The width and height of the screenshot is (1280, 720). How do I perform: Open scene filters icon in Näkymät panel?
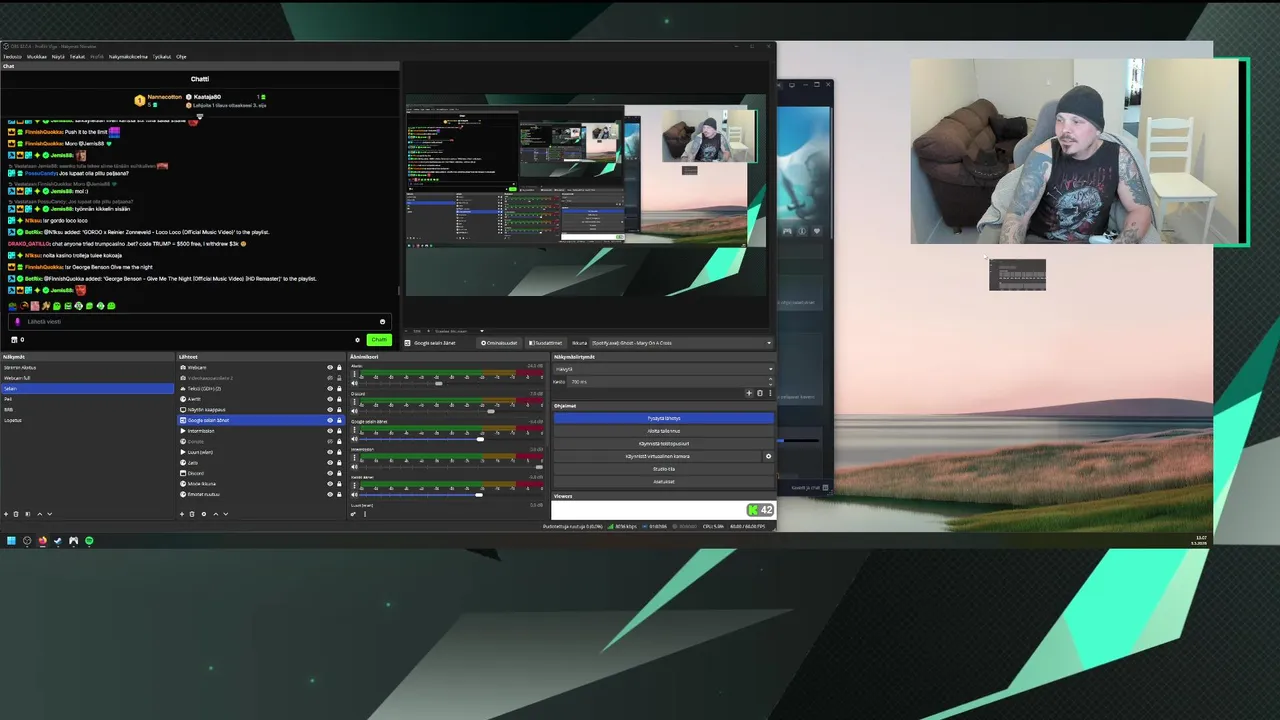pos(28,514)
